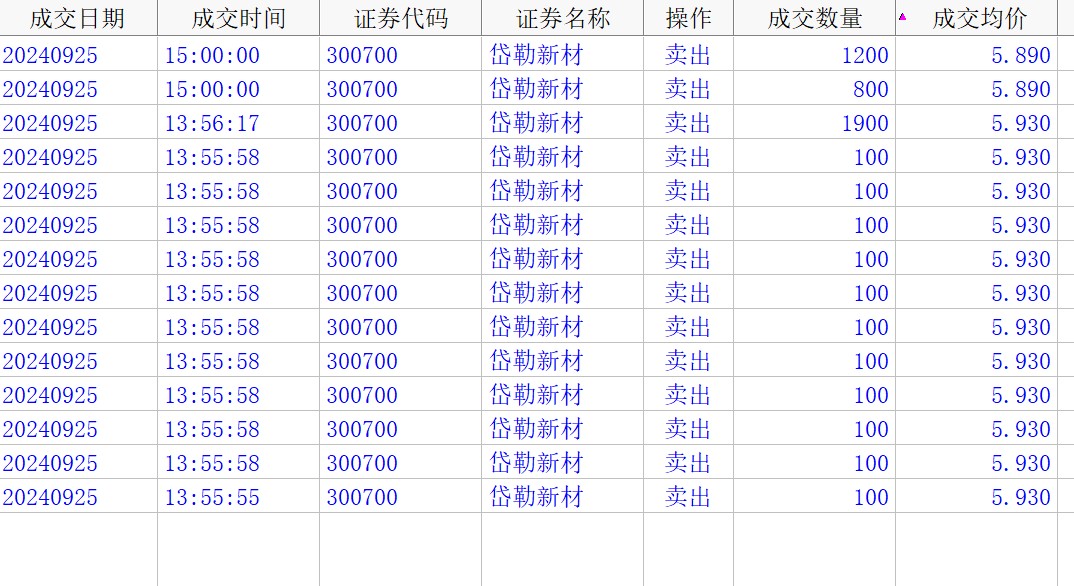Click the 成交数量 column header

[814, 18]
